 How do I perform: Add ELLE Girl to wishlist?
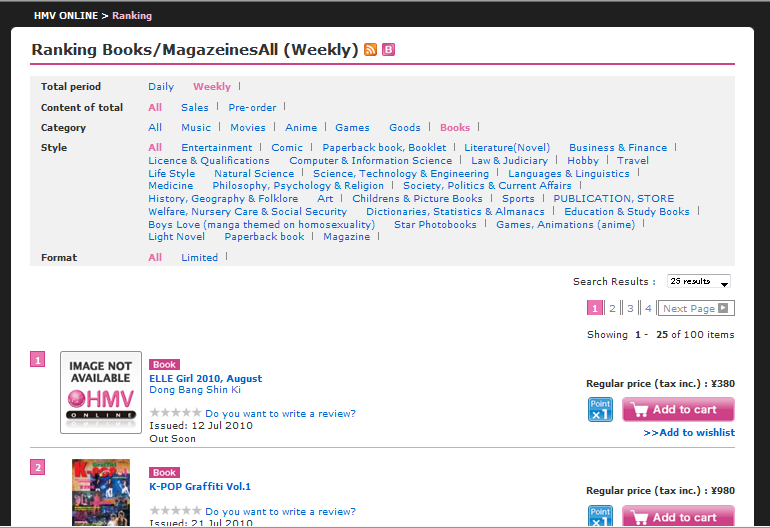(x=689, y=433)
